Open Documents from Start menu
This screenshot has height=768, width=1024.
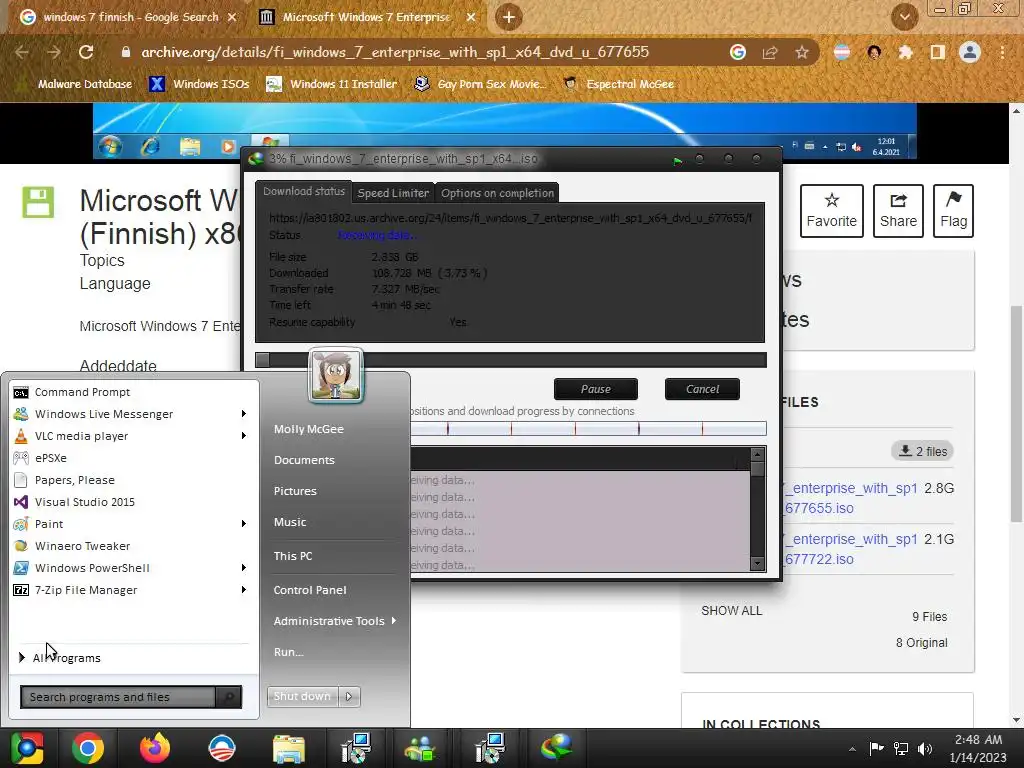304,460
